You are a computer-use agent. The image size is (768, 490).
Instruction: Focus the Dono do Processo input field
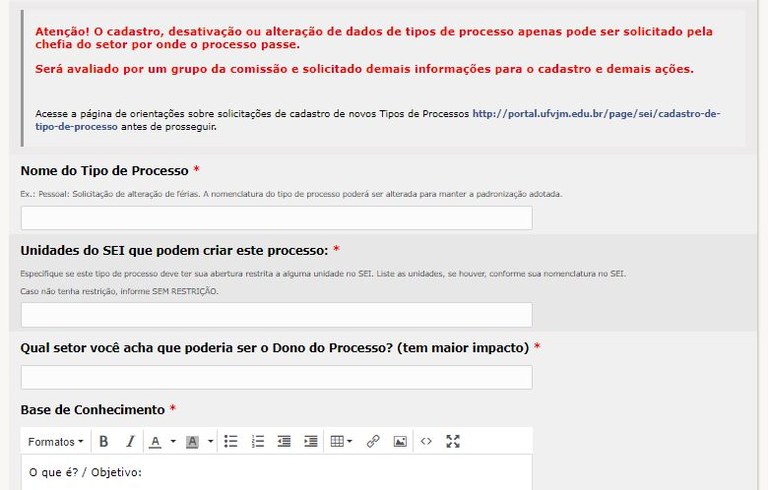click(x=276, y=377)
